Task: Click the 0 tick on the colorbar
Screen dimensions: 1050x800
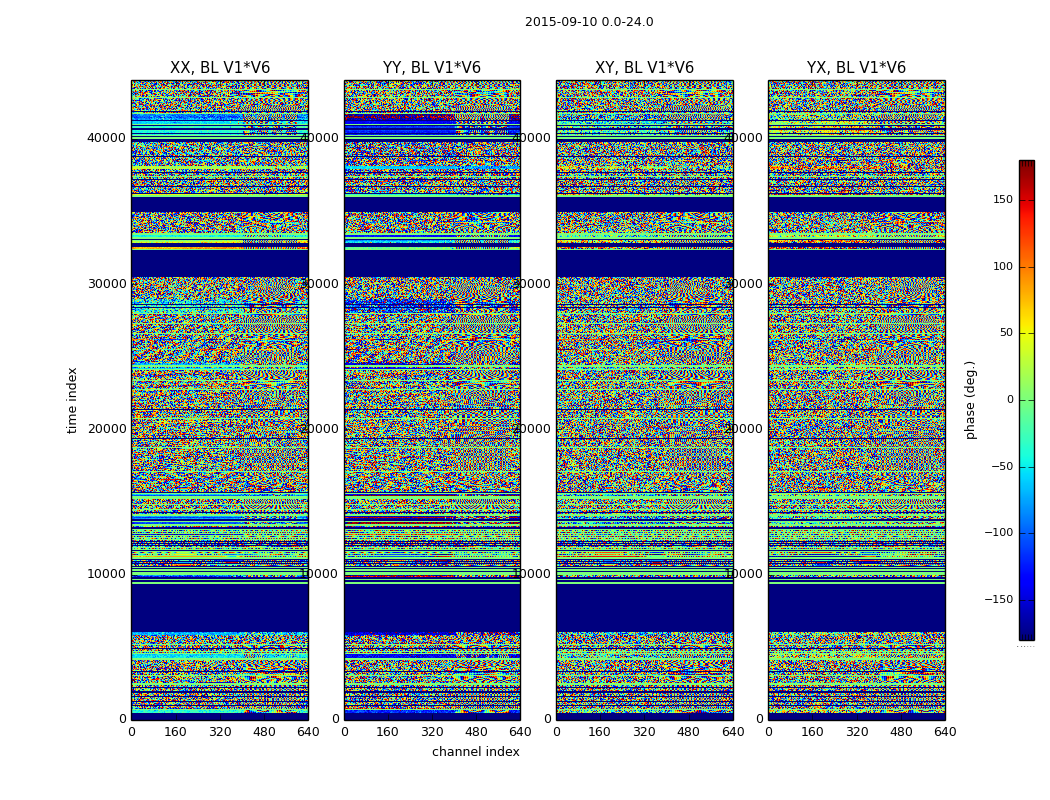Action: click(1010, 400)
